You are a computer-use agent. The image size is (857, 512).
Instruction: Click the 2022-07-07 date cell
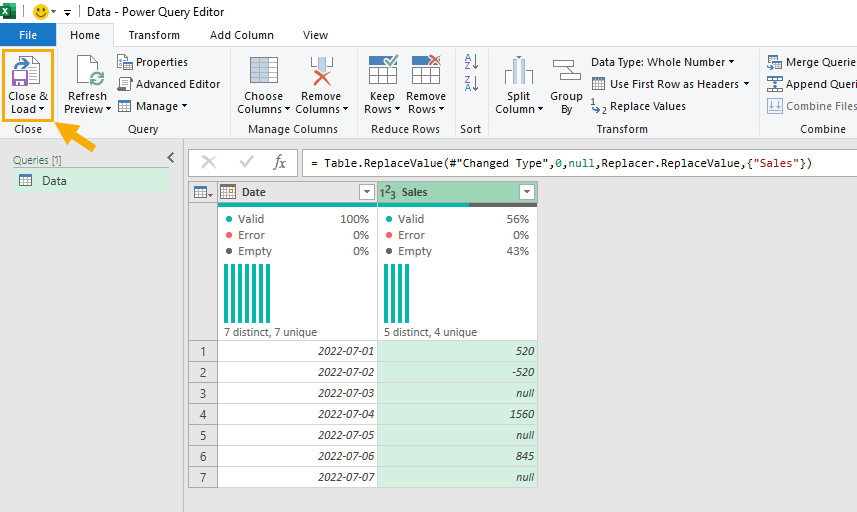[297, 477]
